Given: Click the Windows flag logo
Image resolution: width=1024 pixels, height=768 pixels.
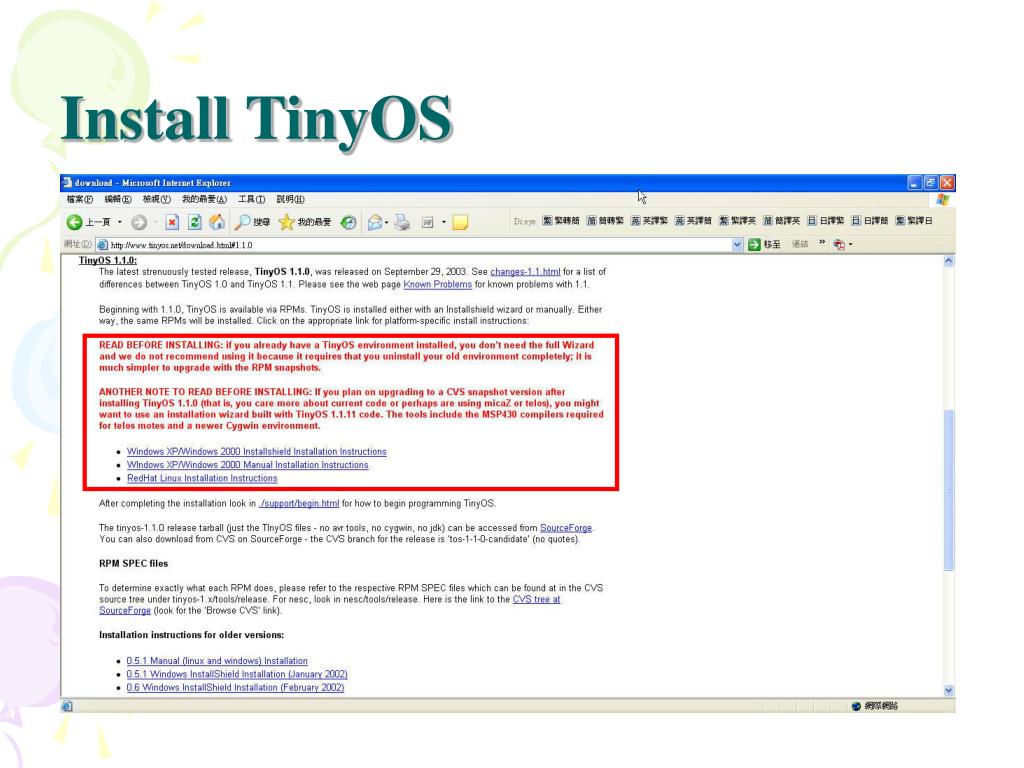Looking at the screenshot, I should click(x=942, y=199).
